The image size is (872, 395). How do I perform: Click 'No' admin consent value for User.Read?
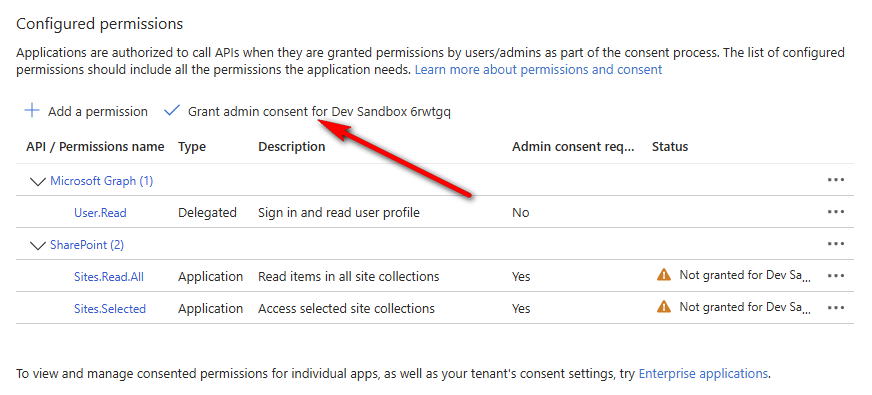[x=521, y=213]
